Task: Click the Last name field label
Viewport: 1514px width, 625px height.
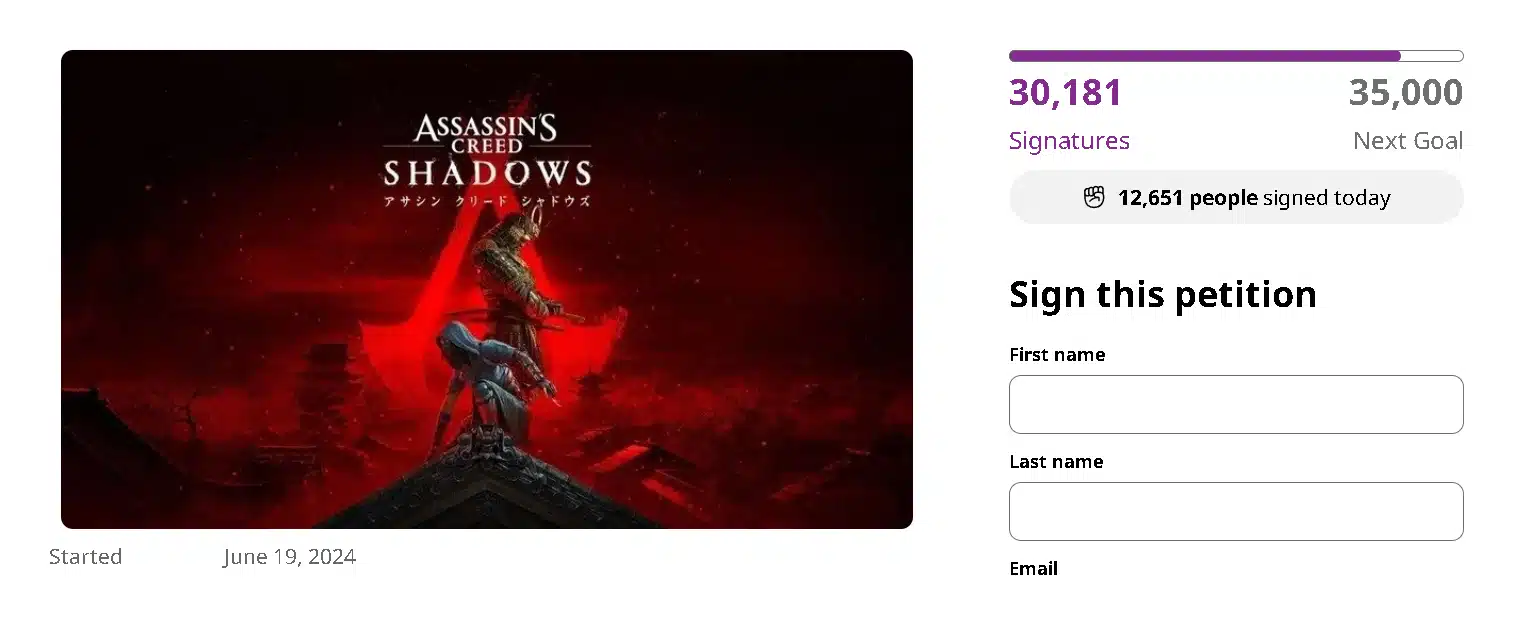Action: pos(1055,462)
